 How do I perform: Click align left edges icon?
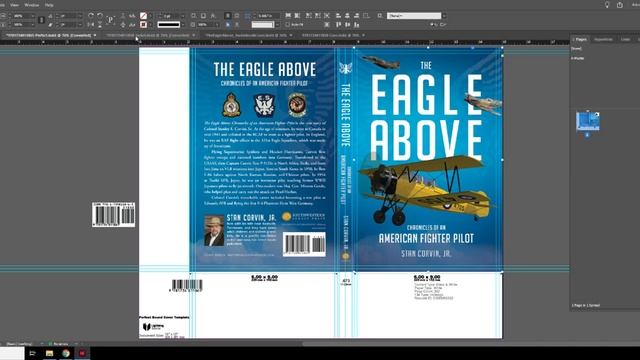(x=338, y=16)
